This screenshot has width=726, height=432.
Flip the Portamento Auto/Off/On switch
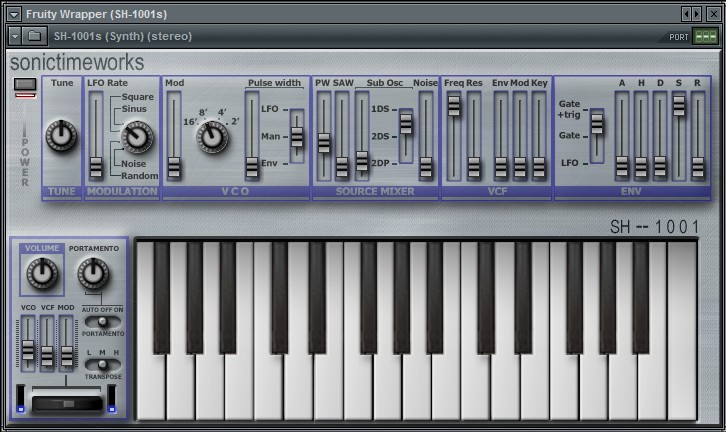click(97, 321)
